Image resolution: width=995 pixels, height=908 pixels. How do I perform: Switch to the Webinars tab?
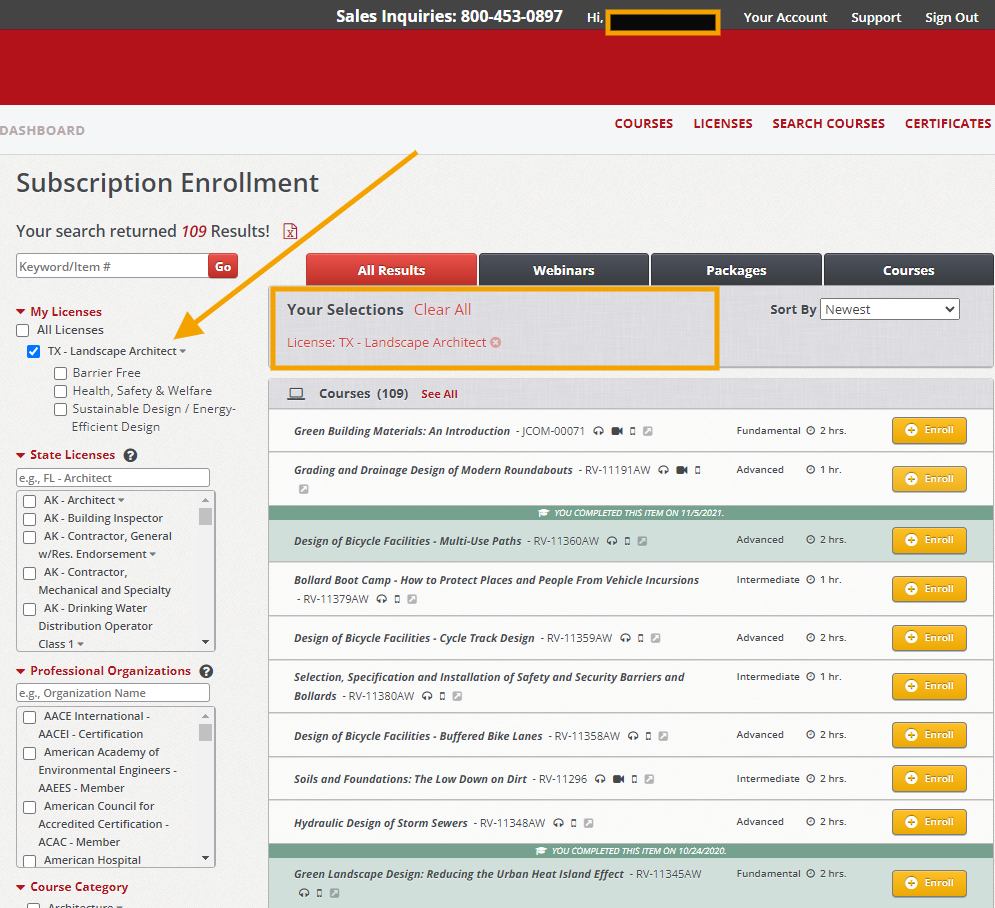pos(563,270)
